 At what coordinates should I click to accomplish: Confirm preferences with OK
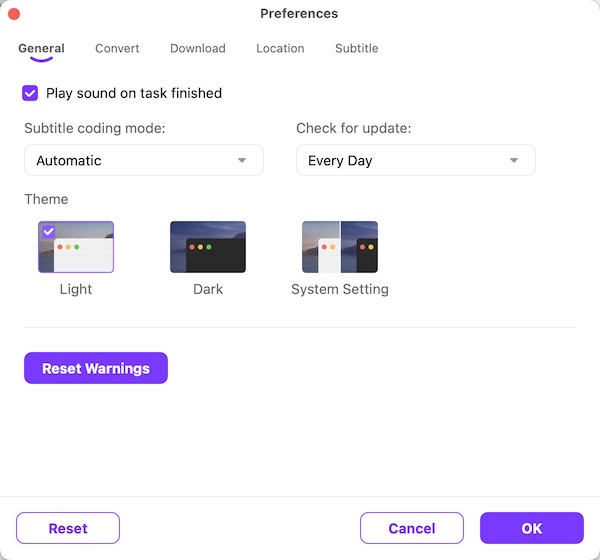click(x=531, y=528)
